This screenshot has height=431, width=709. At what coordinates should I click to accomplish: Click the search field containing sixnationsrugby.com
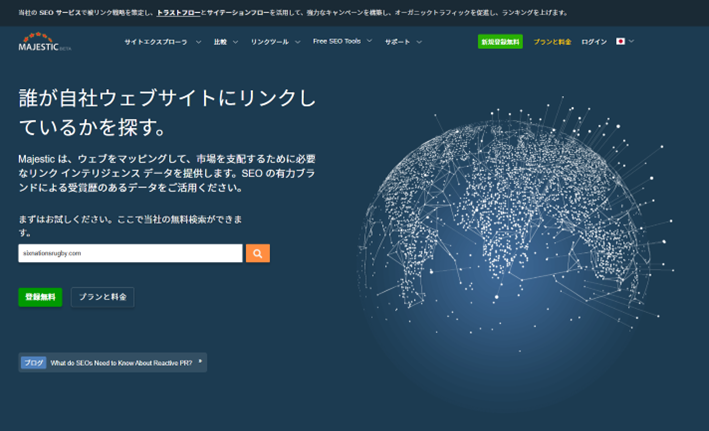tap(130, 254)
